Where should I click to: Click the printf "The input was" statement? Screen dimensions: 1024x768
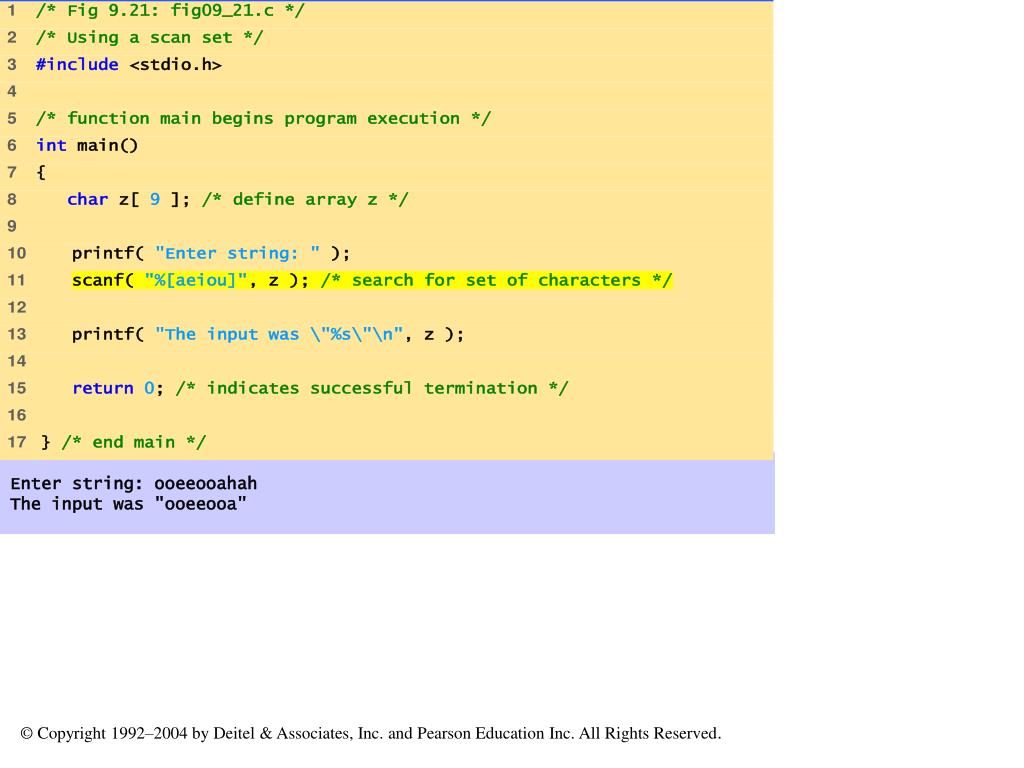[268, 334]
